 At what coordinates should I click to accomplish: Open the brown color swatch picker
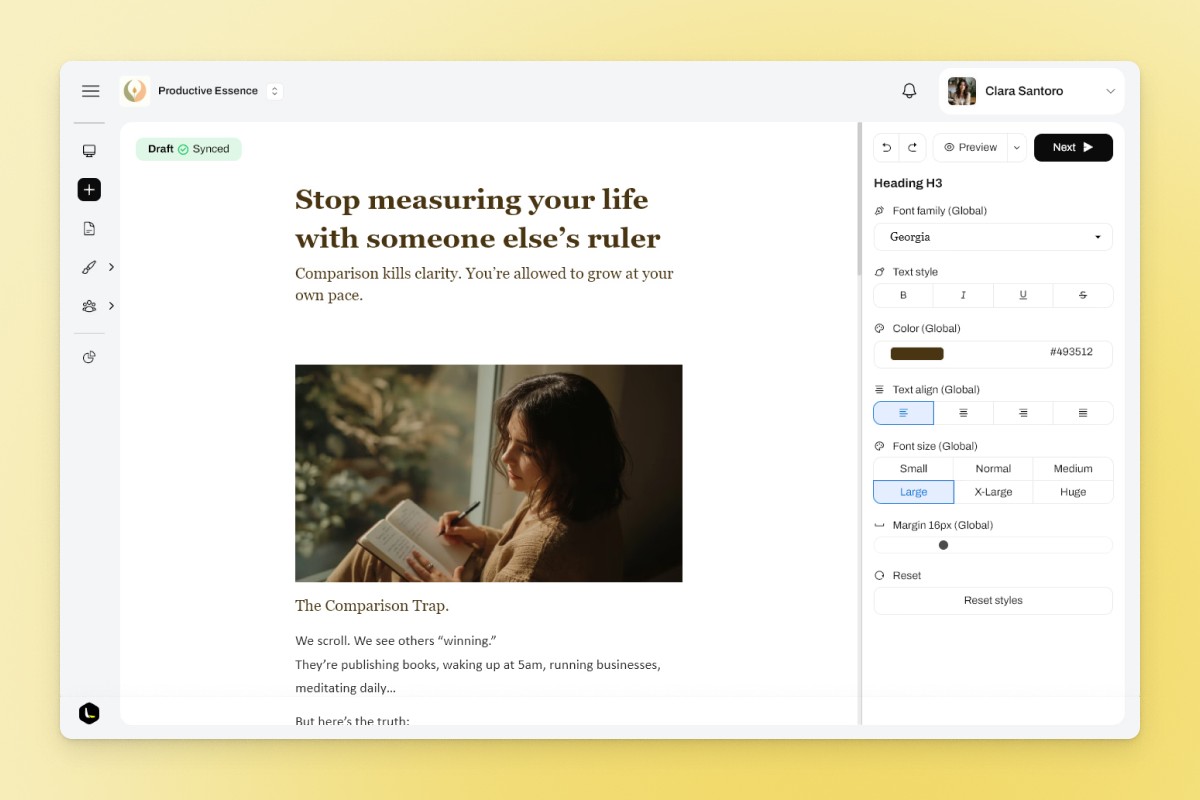tap(917, 354)
